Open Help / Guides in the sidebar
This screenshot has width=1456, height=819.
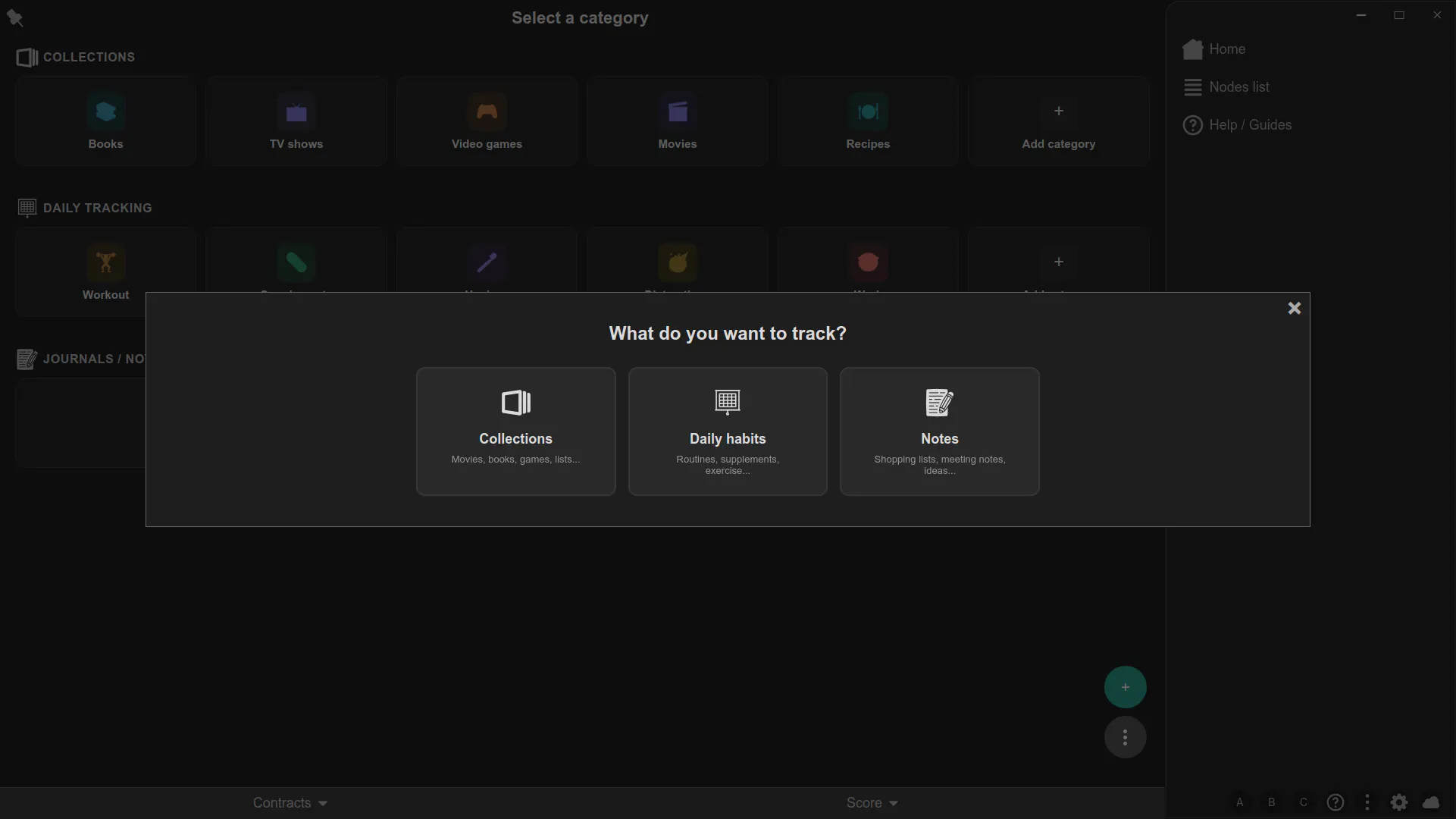[1237, 125]
